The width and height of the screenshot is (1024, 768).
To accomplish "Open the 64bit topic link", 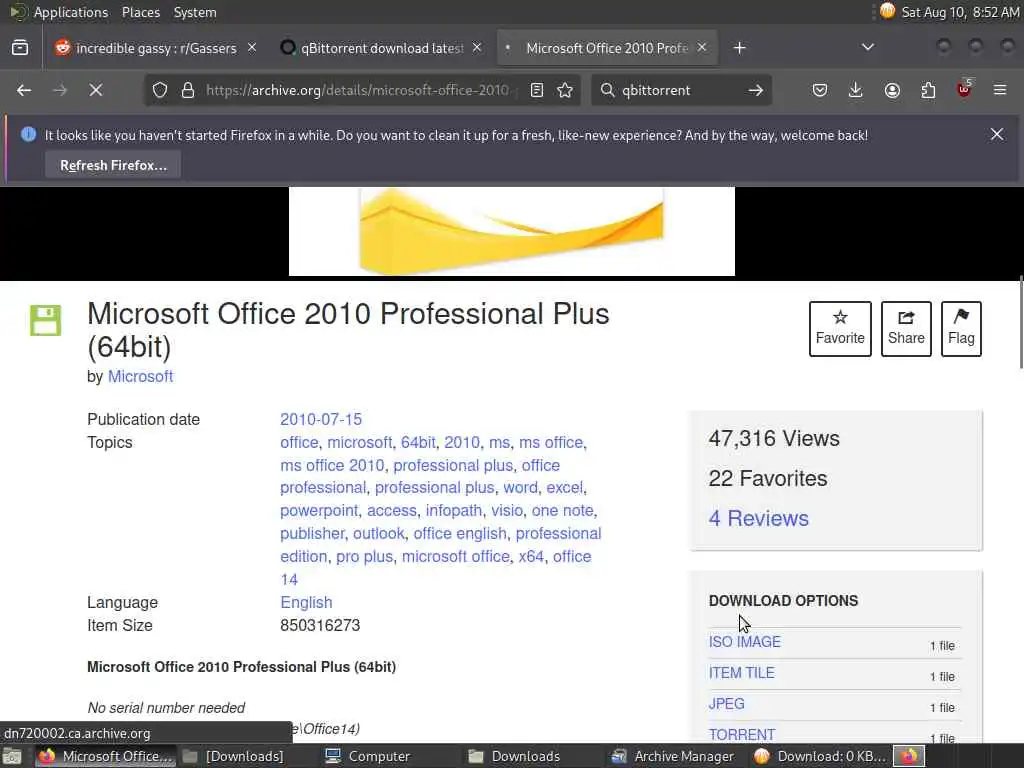I will (x=418, y=442).
